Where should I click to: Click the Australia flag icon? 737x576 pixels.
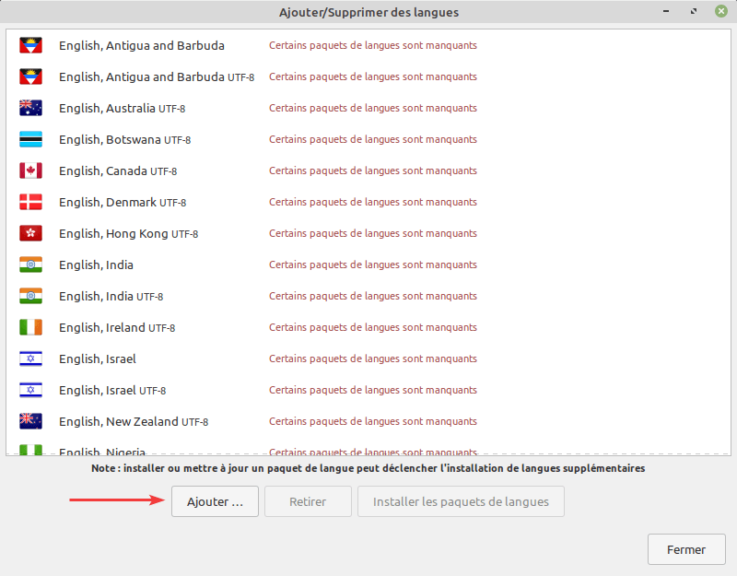[31, 108]
